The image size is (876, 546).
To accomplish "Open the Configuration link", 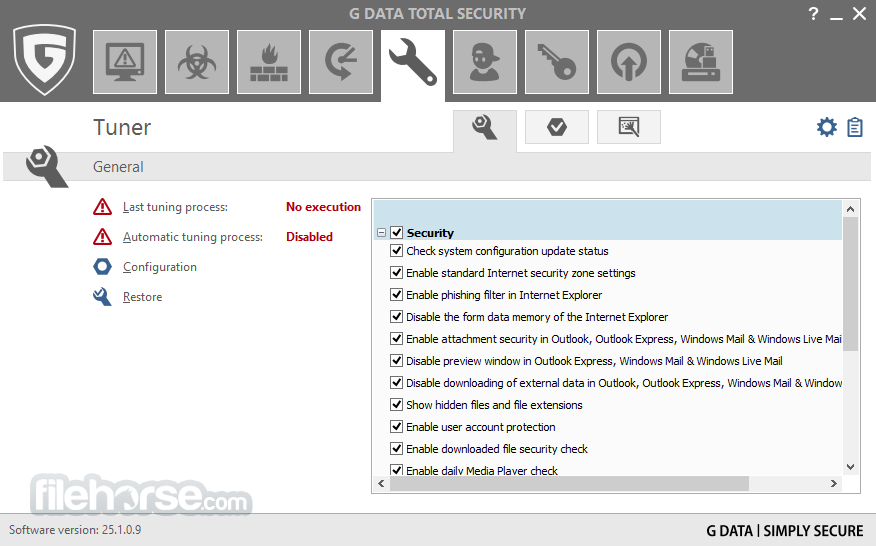I will [x=160, y=267].
